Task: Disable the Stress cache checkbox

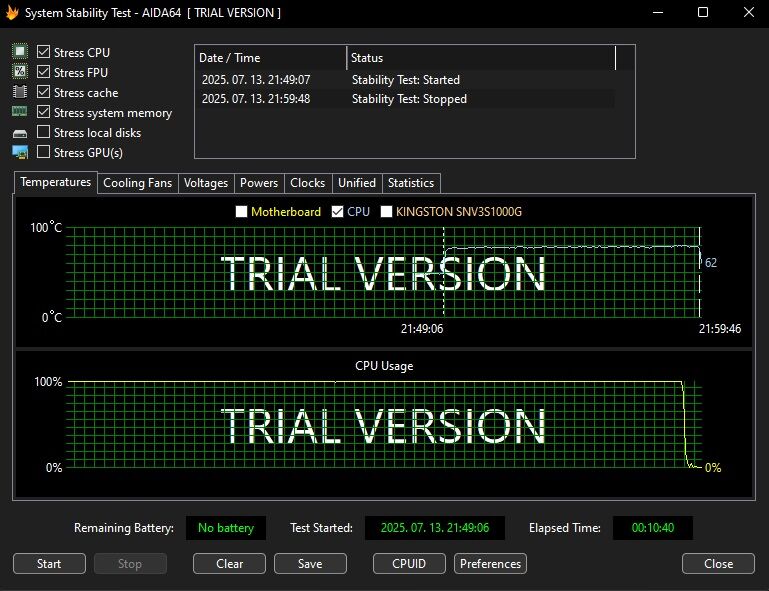Action: click(43, 92)
